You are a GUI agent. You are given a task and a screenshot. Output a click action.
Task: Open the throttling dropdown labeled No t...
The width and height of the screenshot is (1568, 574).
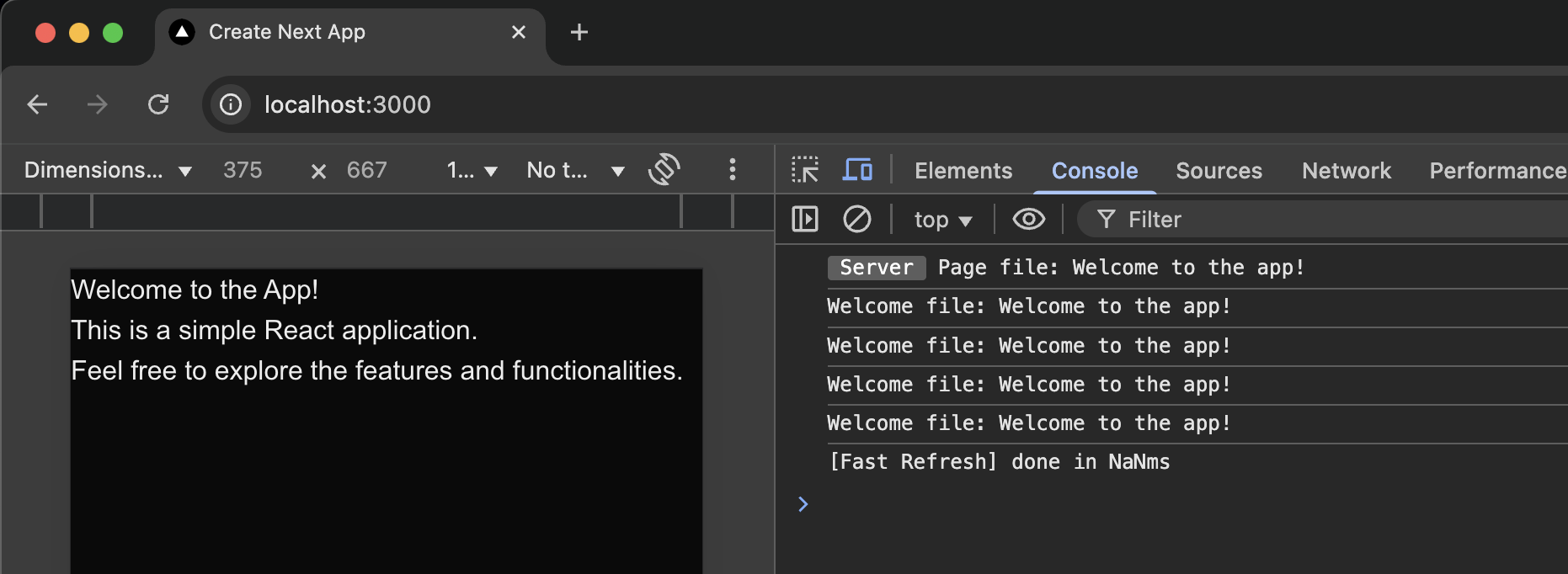(576, 171)
